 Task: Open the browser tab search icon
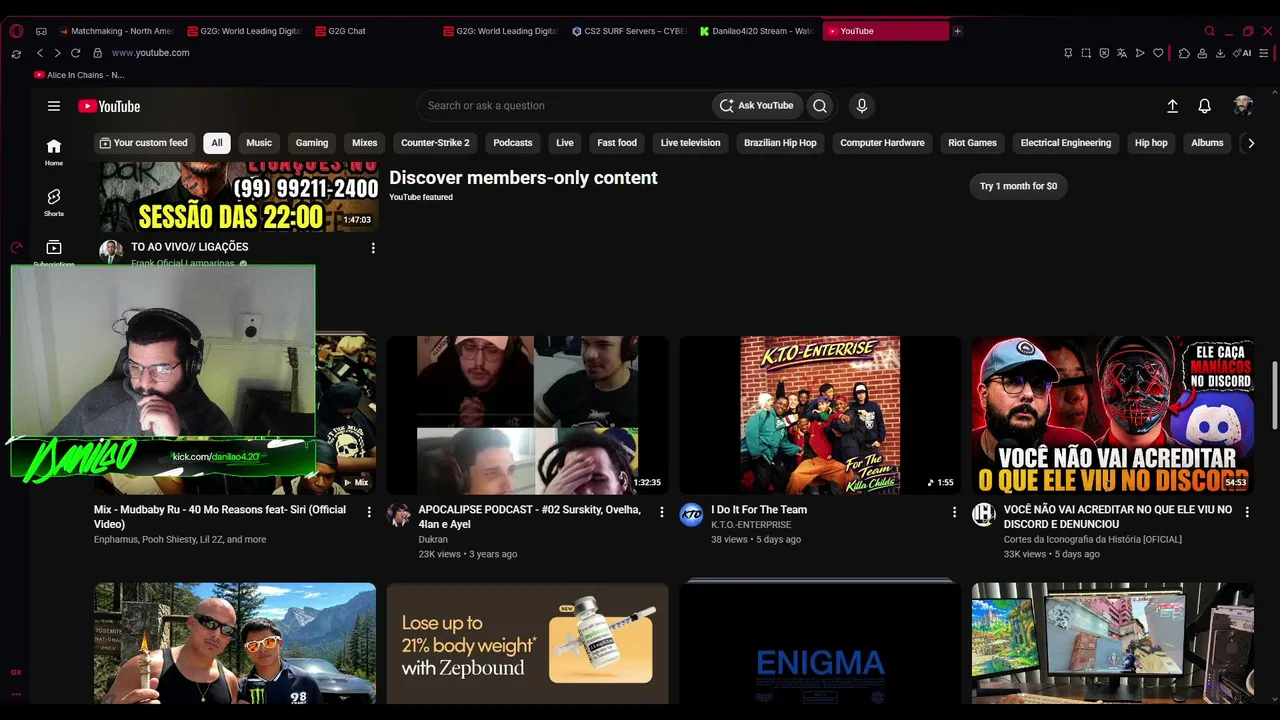pos(1209,31)
